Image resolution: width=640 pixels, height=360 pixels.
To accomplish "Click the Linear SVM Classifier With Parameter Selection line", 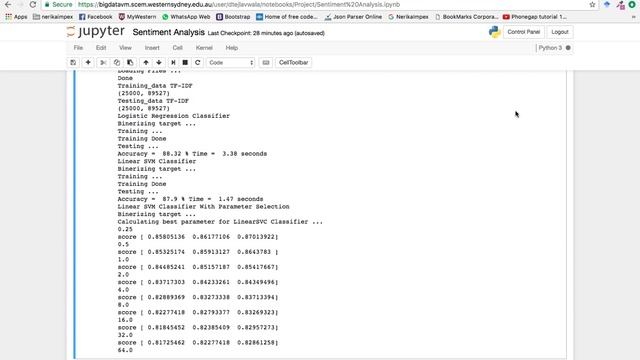I will (x=203, y=207).
